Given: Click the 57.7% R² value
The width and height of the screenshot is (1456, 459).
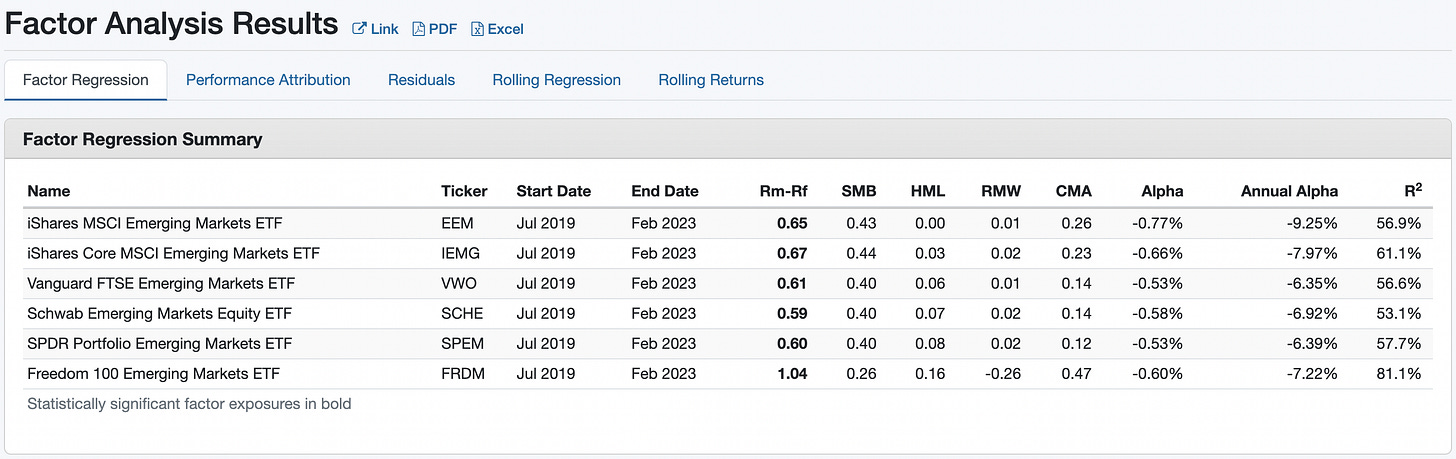Looking at the screenshot, I should point(1400,343).
